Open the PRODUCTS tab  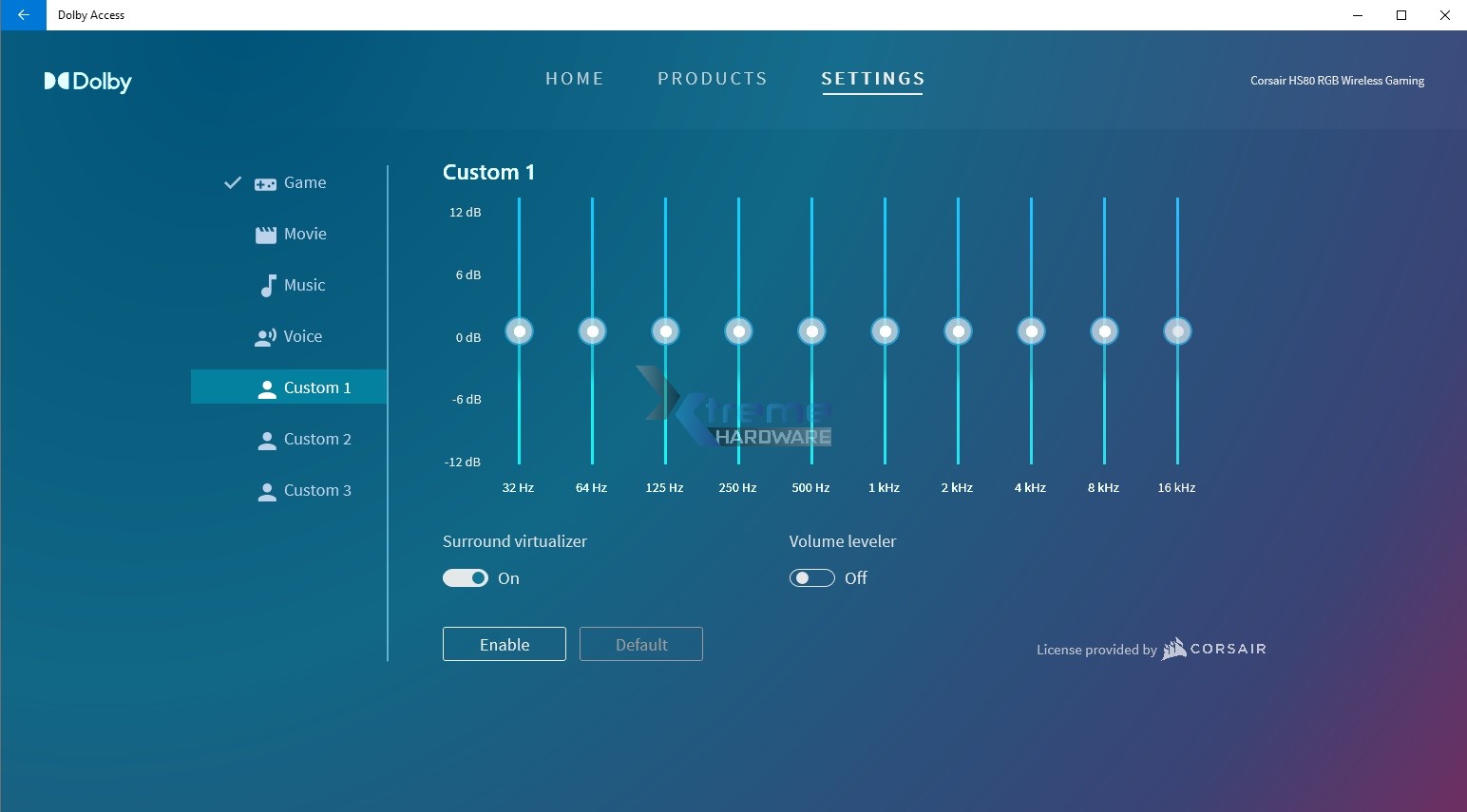713,79
